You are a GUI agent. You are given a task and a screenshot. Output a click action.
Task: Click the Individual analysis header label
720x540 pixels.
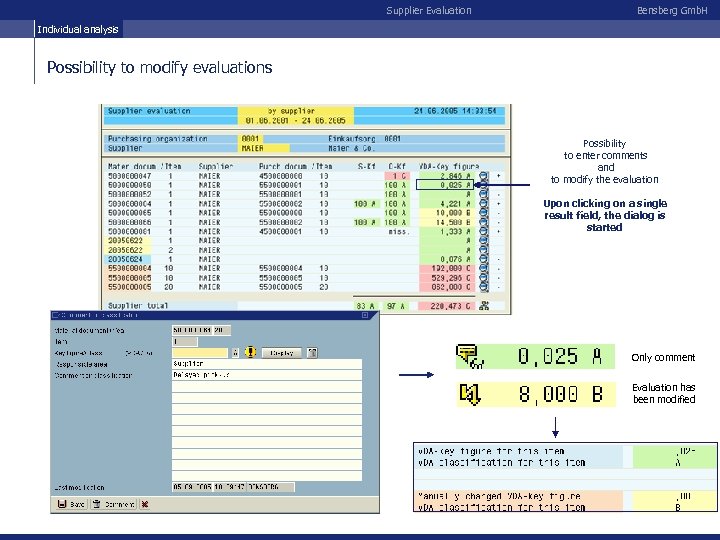coord(78,29)
